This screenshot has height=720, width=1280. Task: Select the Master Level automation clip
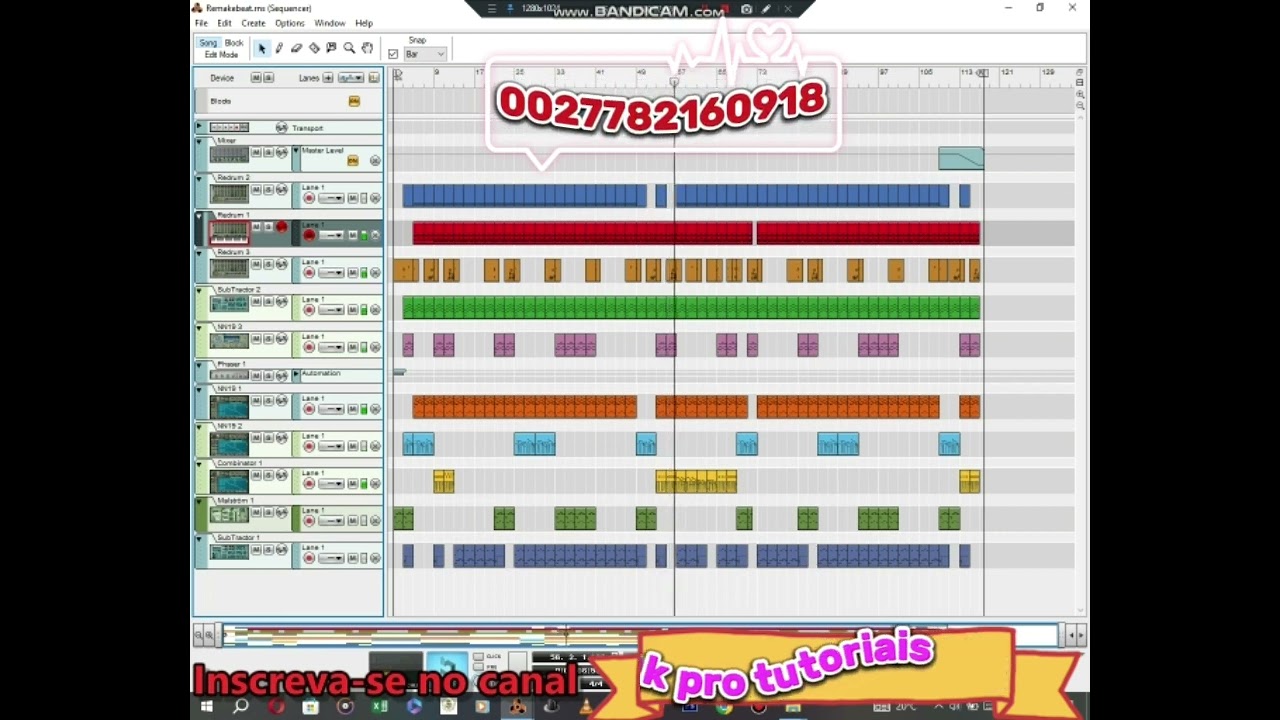click(x=961, y=158)
